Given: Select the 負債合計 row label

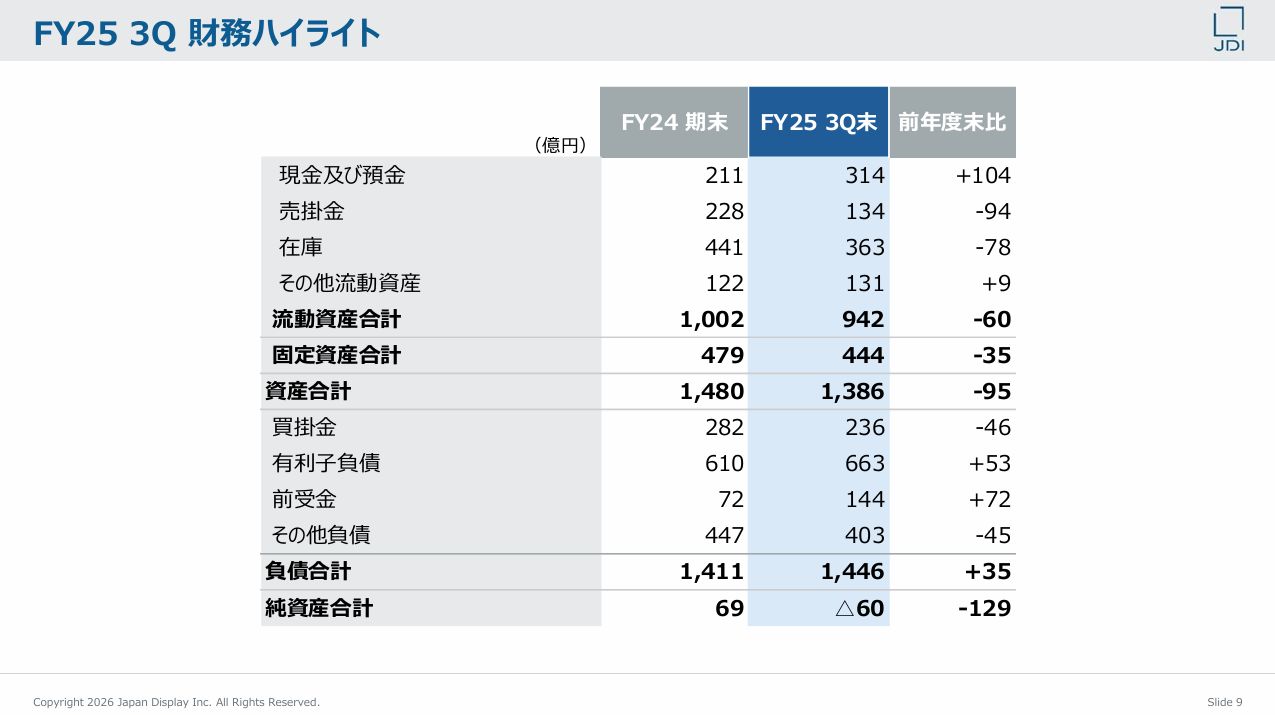Looking at the screenshot, I should (308, 571).
